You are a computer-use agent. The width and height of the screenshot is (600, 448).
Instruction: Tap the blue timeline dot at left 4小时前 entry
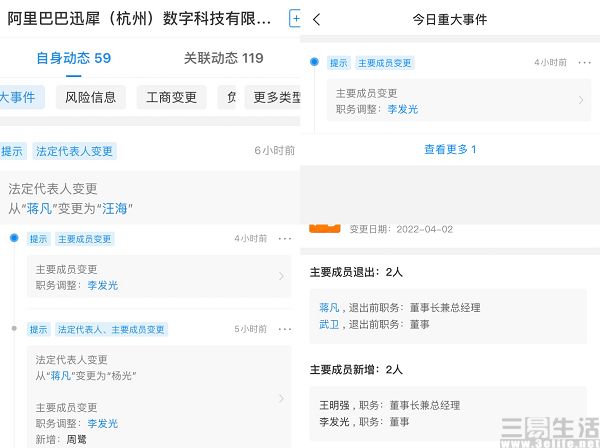tap(14, 238)
